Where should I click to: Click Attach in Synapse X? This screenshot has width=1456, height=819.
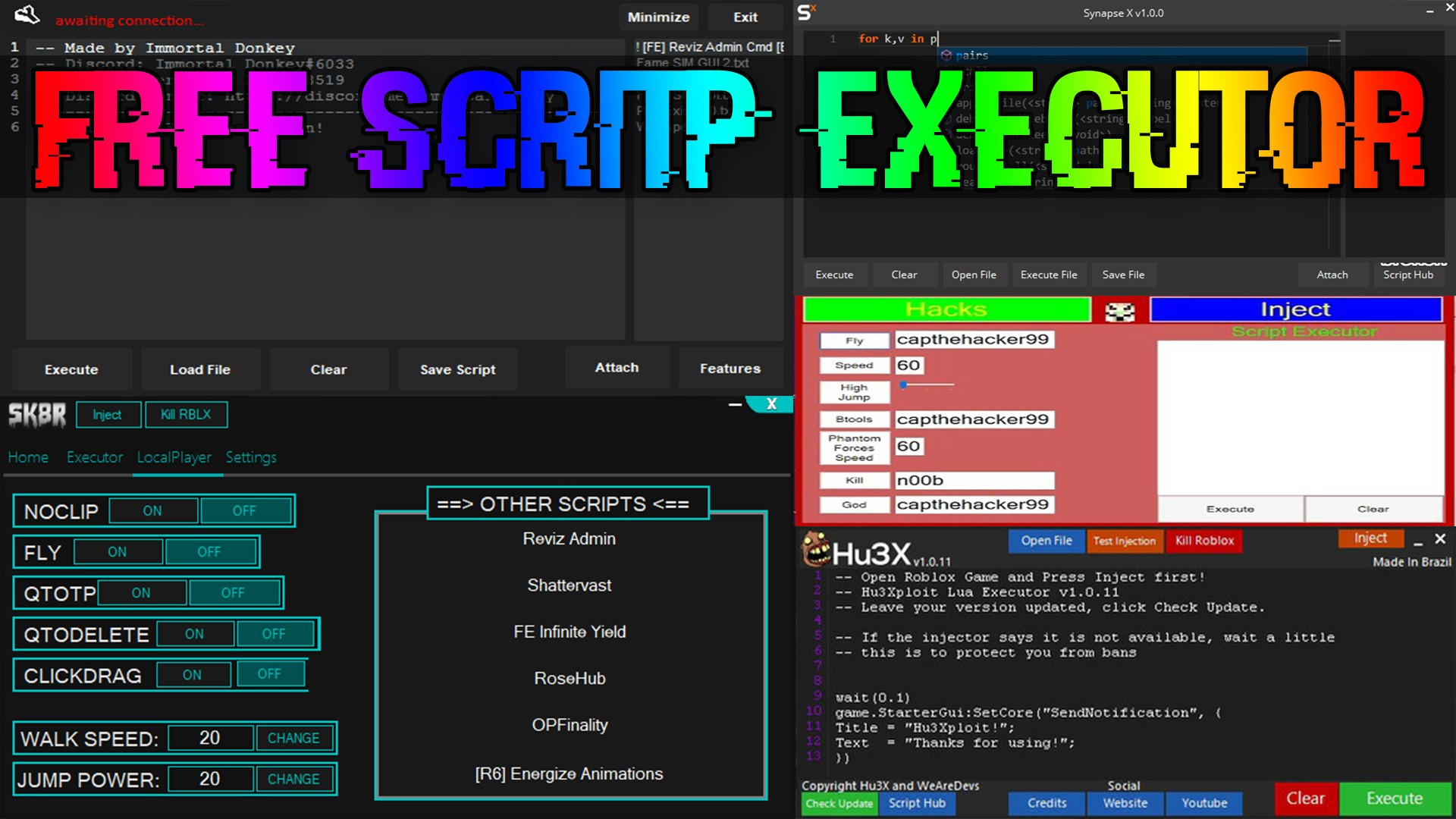coord(1332,275)
